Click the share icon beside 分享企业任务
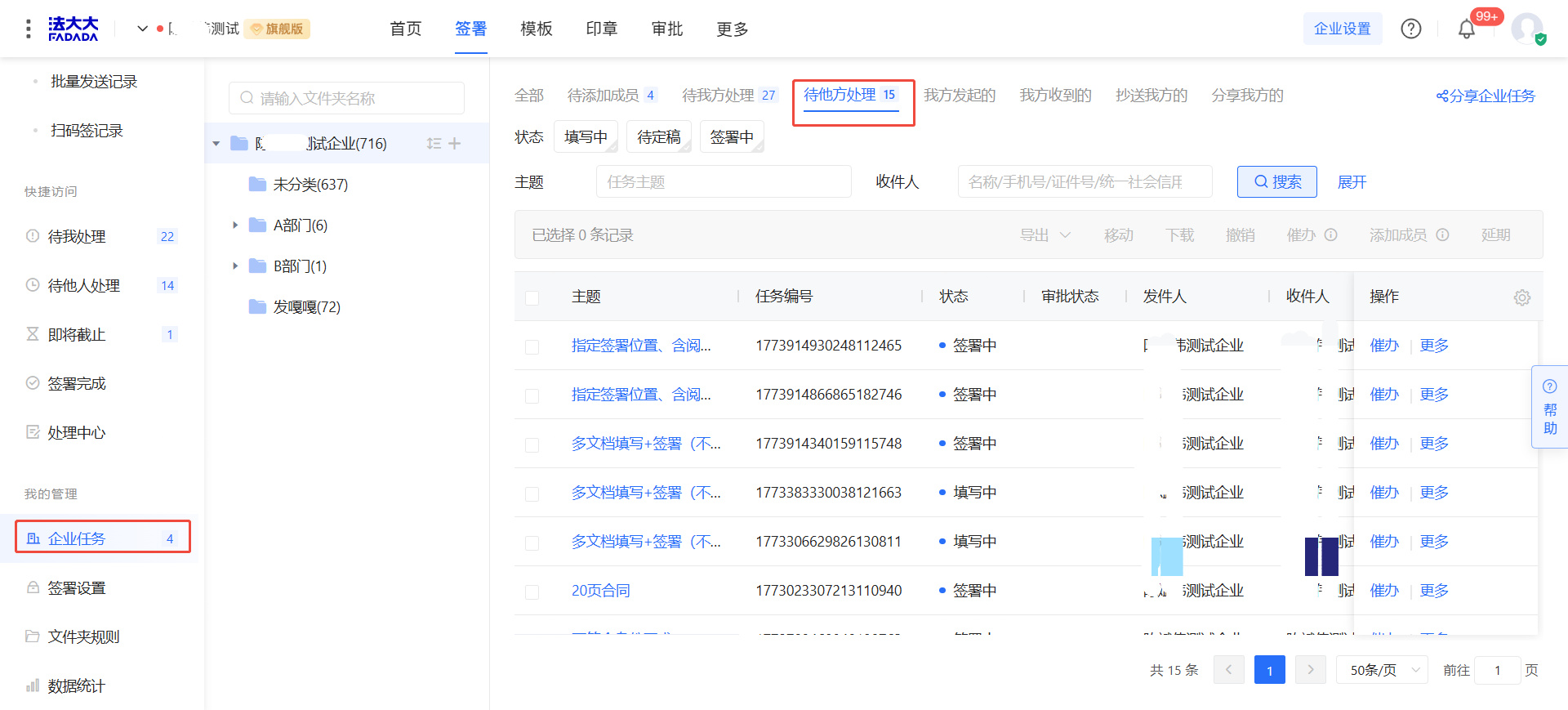 pos(1442,96)
